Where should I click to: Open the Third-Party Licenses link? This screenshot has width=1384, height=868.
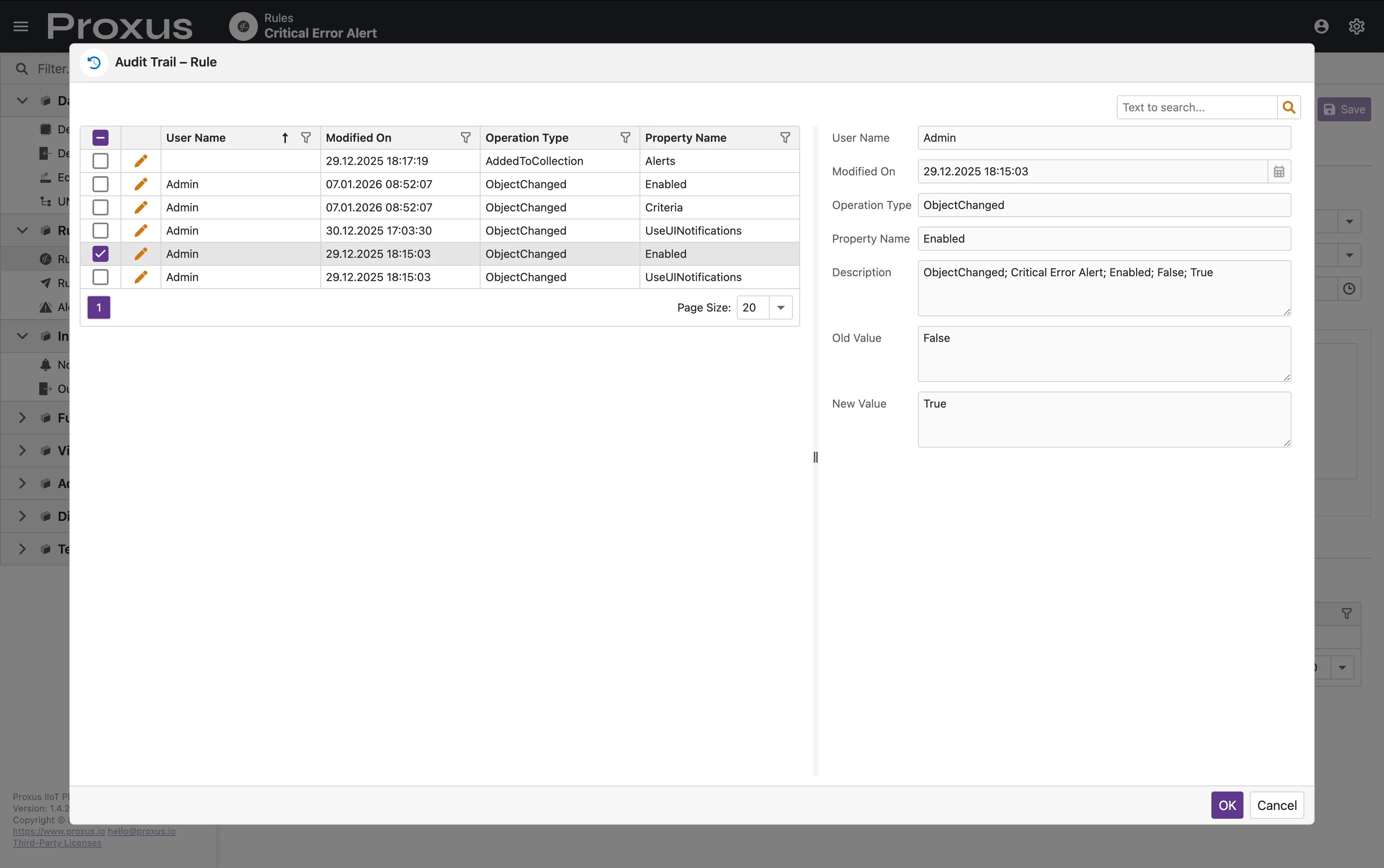[x=57, y=842]
